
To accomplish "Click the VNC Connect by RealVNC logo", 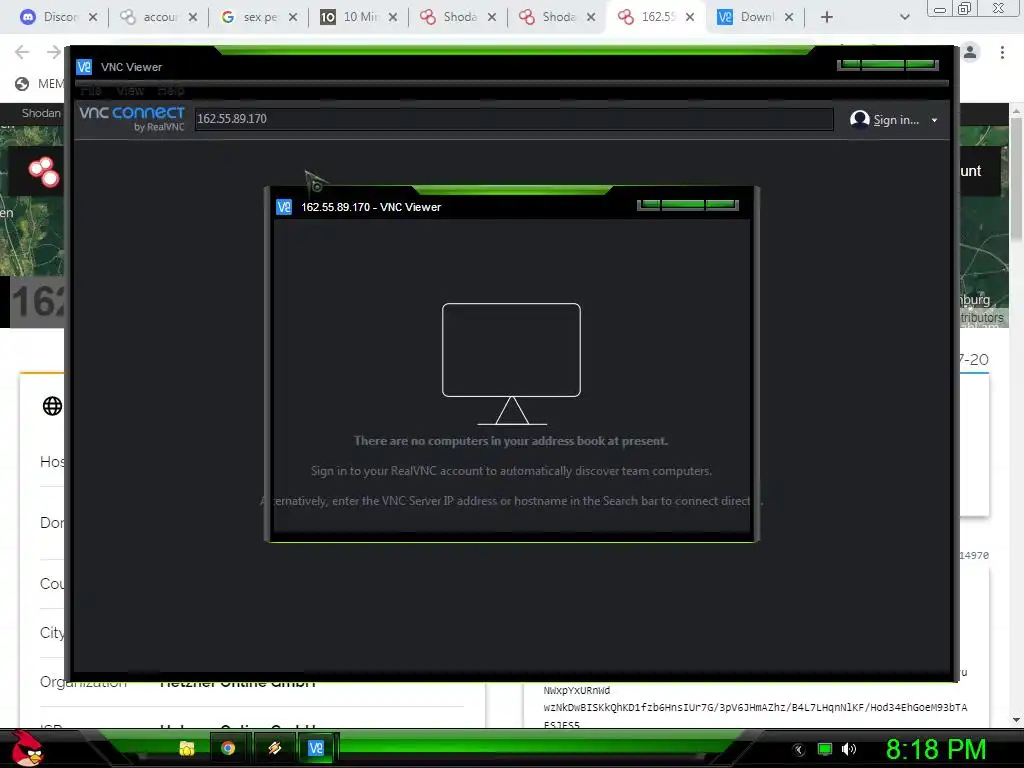I will [x=132, y=119].
